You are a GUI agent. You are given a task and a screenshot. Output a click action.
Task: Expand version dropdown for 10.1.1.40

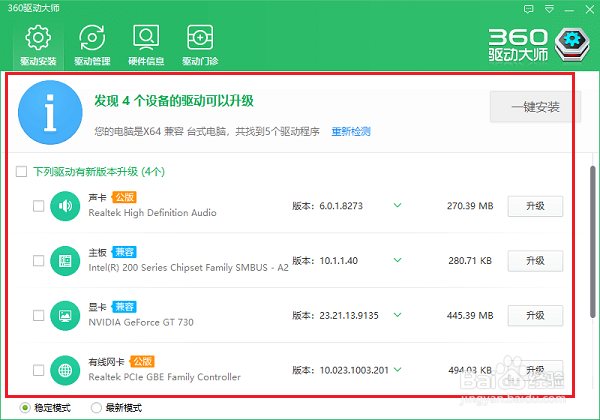pos(398,260)
